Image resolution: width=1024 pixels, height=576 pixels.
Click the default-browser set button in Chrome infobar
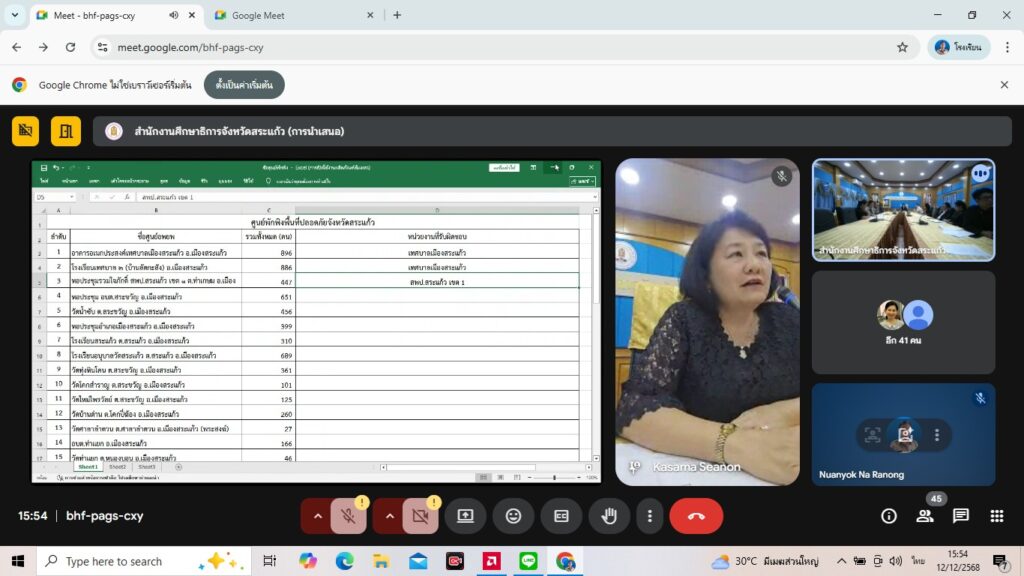[244, 85]
